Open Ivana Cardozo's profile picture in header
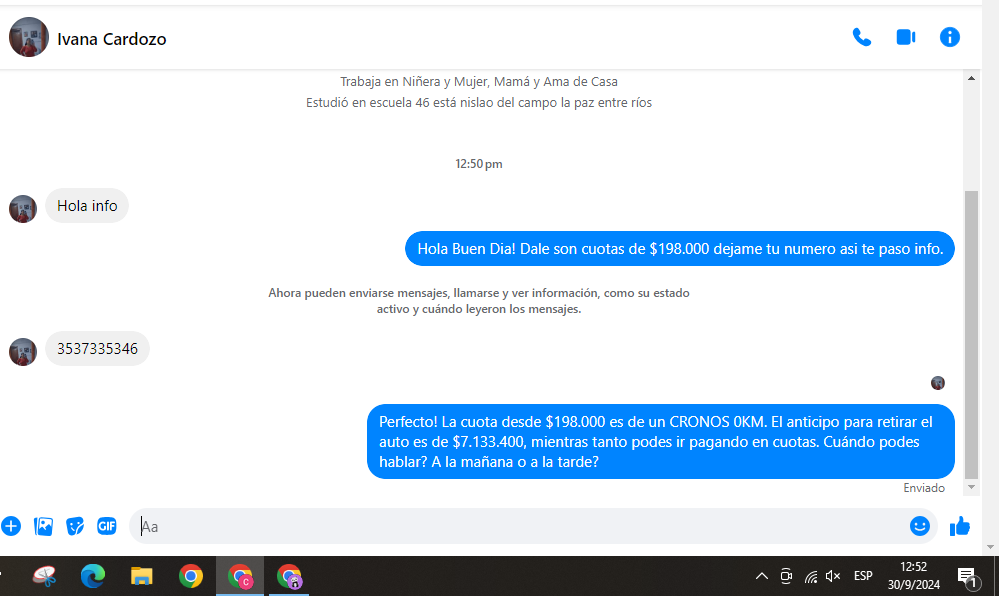The height and width of the screenshot is (596, 999). 29,37
